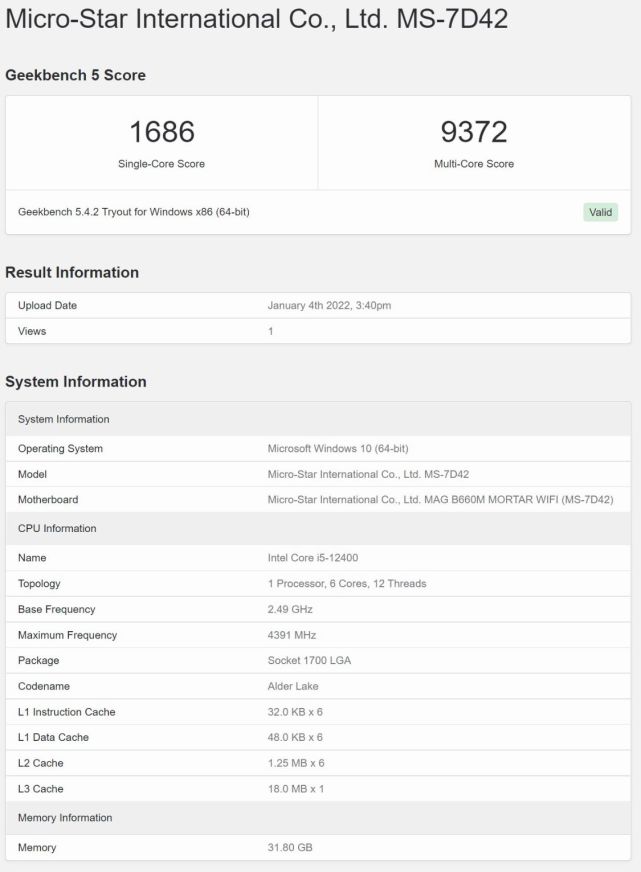The height and width of the screenshot is (872, 641).
Task: Select the 32.0 KB x 6 value
Action: pos(295,712)
